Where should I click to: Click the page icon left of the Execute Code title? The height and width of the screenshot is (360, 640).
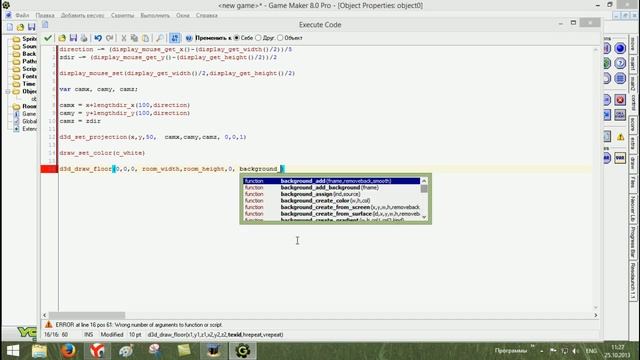point(45,24)
